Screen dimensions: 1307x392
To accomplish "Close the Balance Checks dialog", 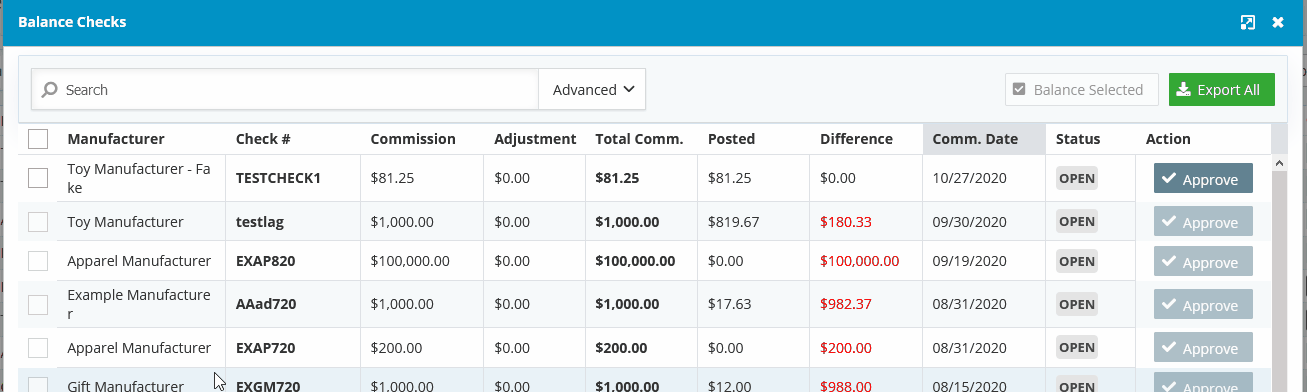I will click(1278, 22).
